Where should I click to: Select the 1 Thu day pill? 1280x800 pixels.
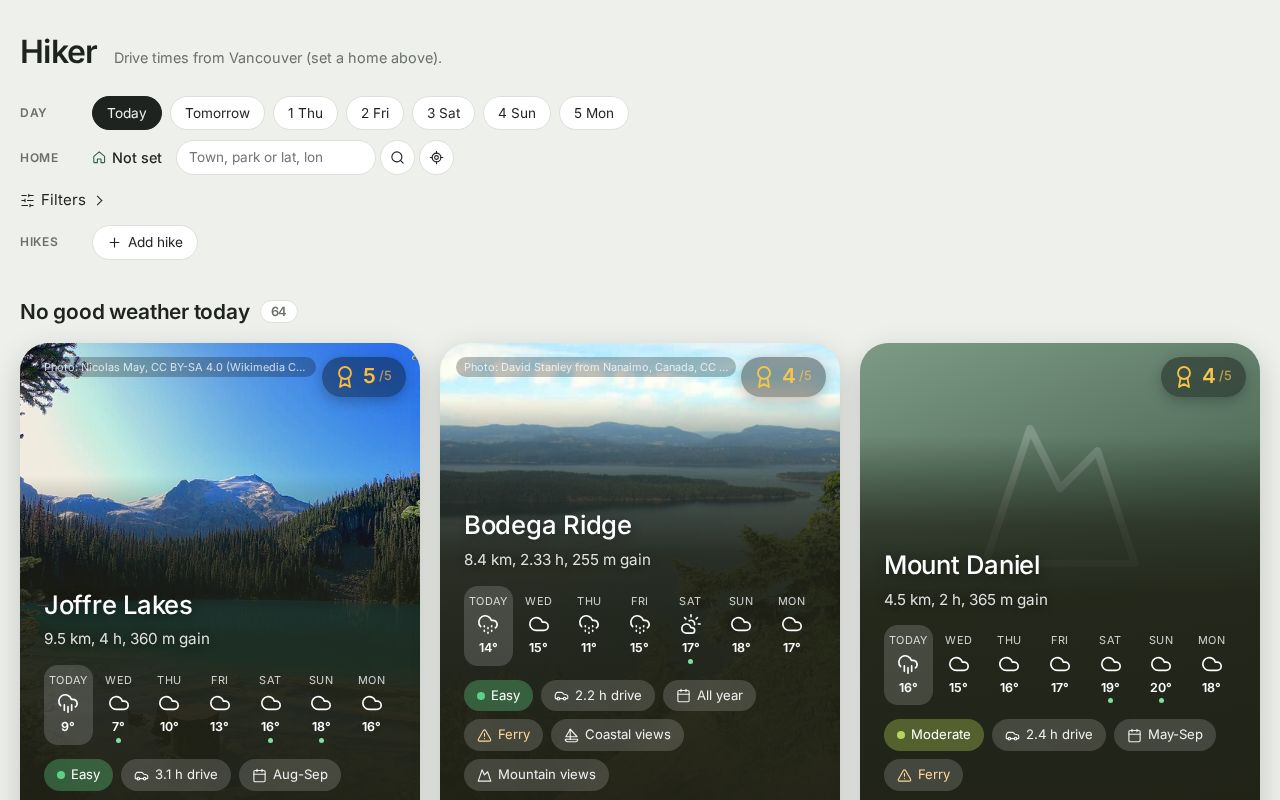point(305,113)
